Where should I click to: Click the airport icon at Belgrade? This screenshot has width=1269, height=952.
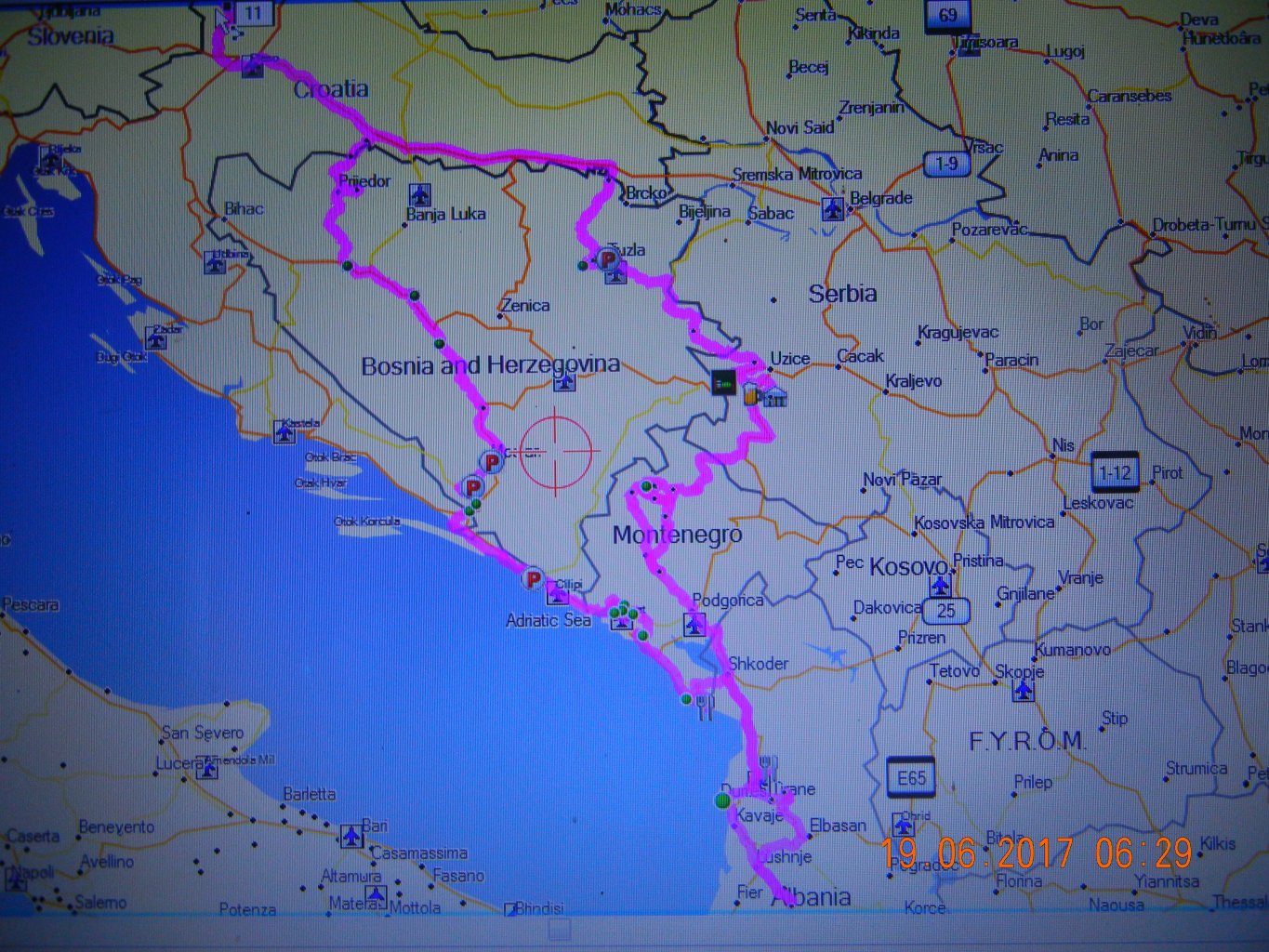833,208
